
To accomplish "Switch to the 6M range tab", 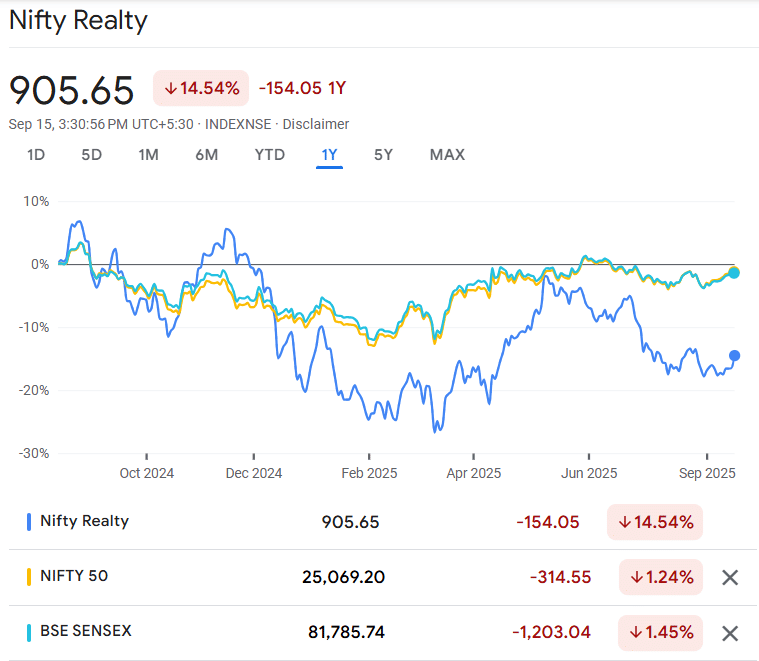I will [207, 155].
